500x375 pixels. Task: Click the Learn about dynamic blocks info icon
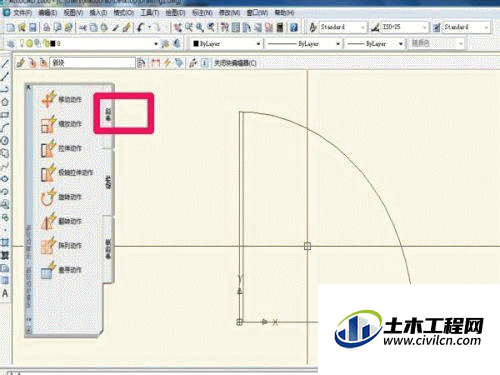pyautogui.click(x=205, y=63)
